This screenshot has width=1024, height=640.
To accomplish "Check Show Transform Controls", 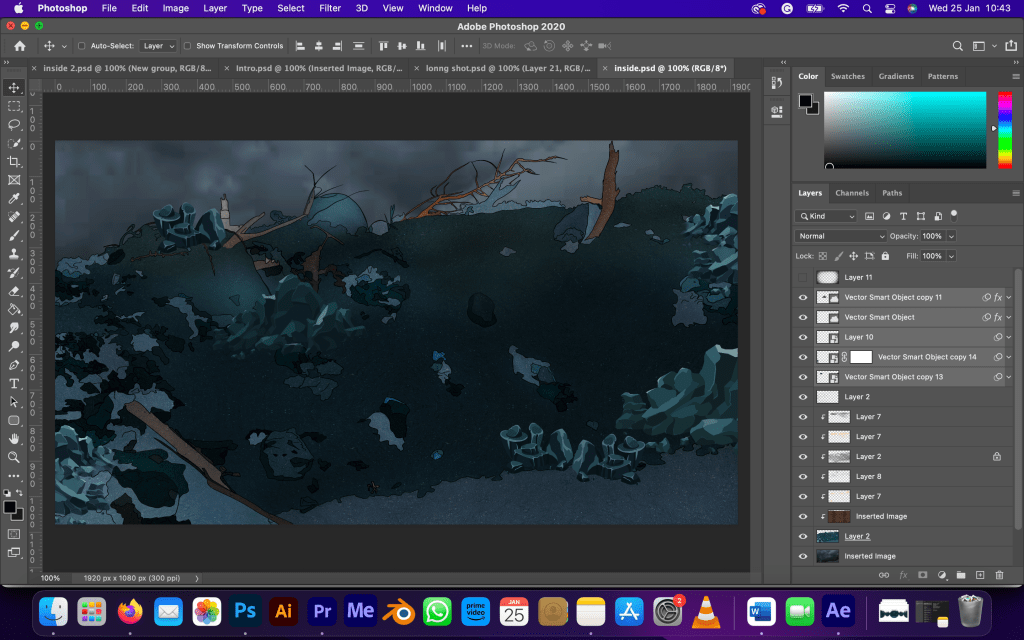I will point(188,46).
